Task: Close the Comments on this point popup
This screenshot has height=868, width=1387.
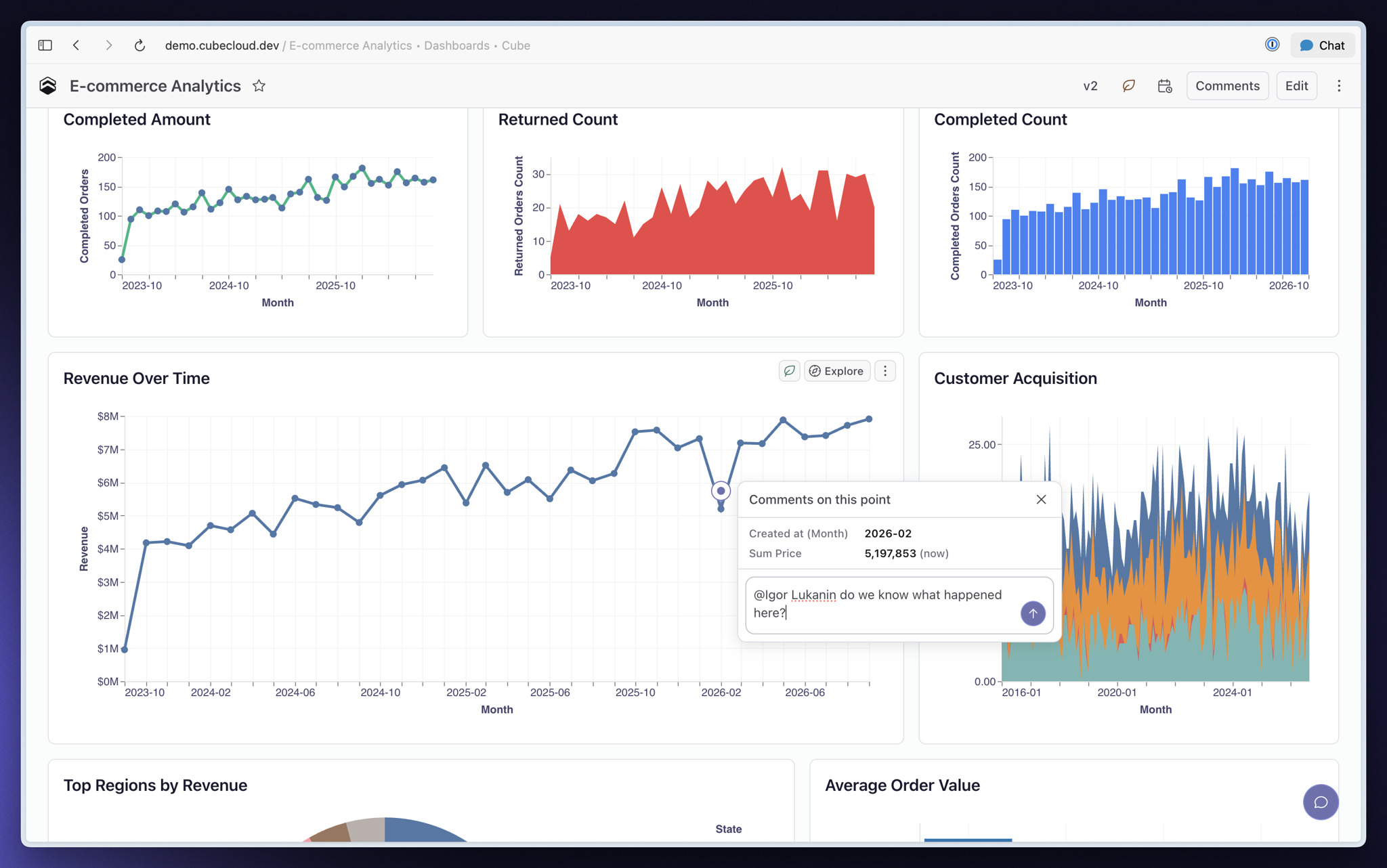Action: pyautogui.click(x=1041, y=500)
